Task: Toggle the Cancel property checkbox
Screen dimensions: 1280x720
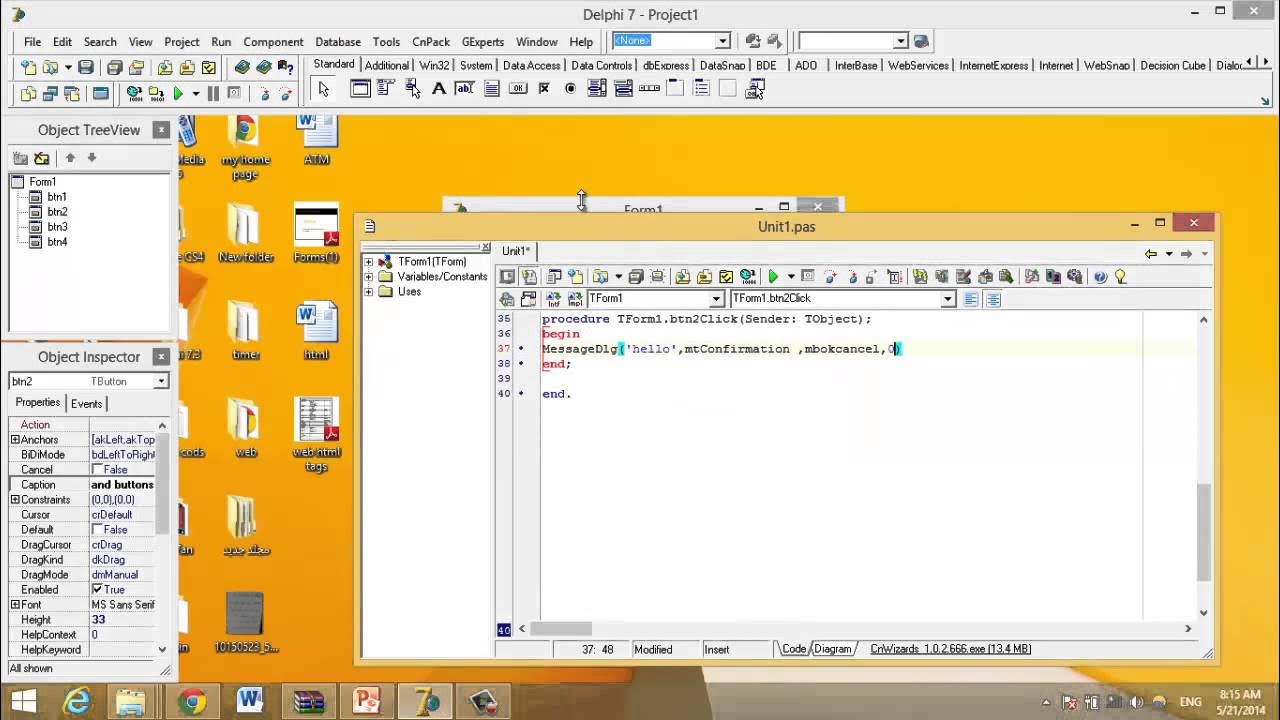Action: [97, 470]
